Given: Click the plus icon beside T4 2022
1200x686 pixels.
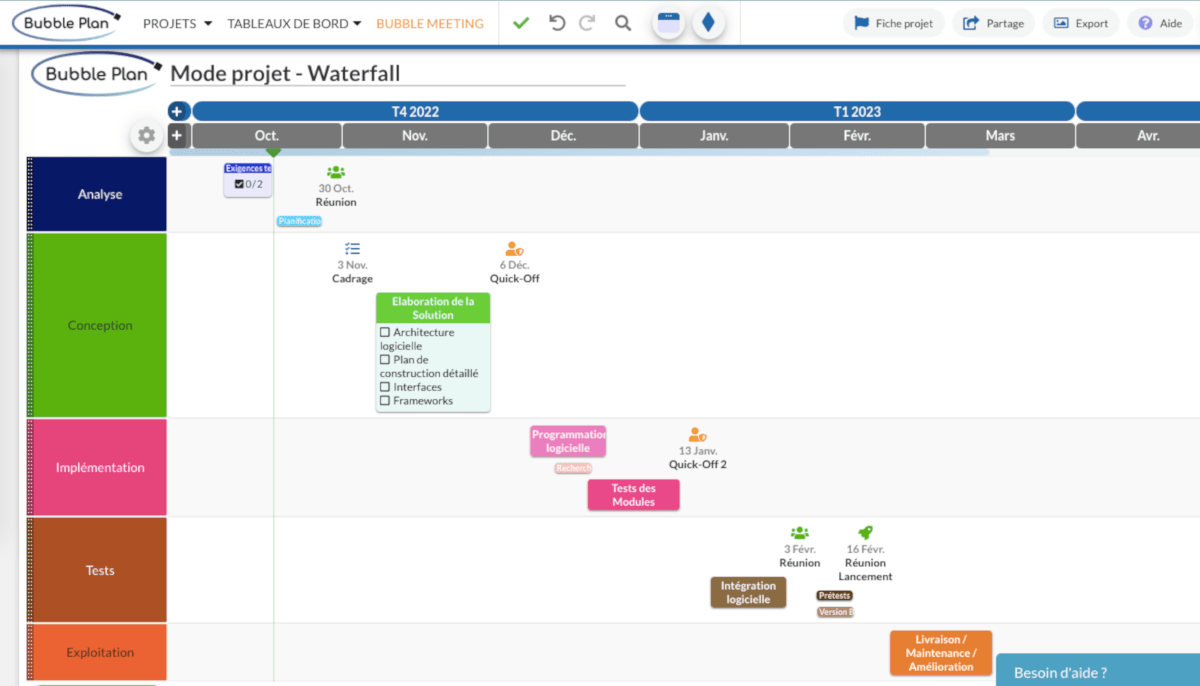Looking at the screenshot, I should 178,112.
